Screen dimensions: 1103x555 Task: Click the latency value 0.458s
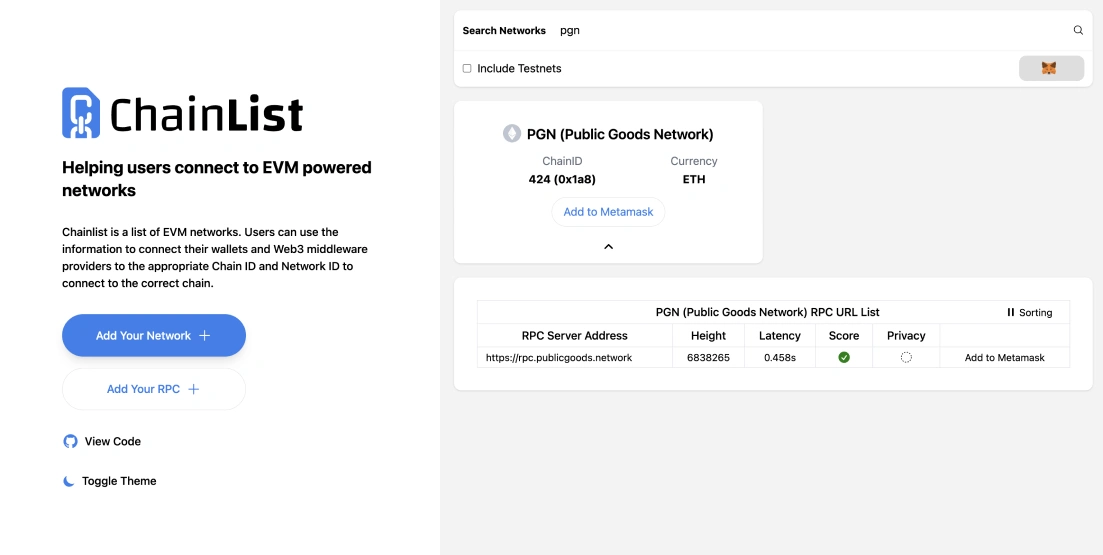[x=779, y=357]
